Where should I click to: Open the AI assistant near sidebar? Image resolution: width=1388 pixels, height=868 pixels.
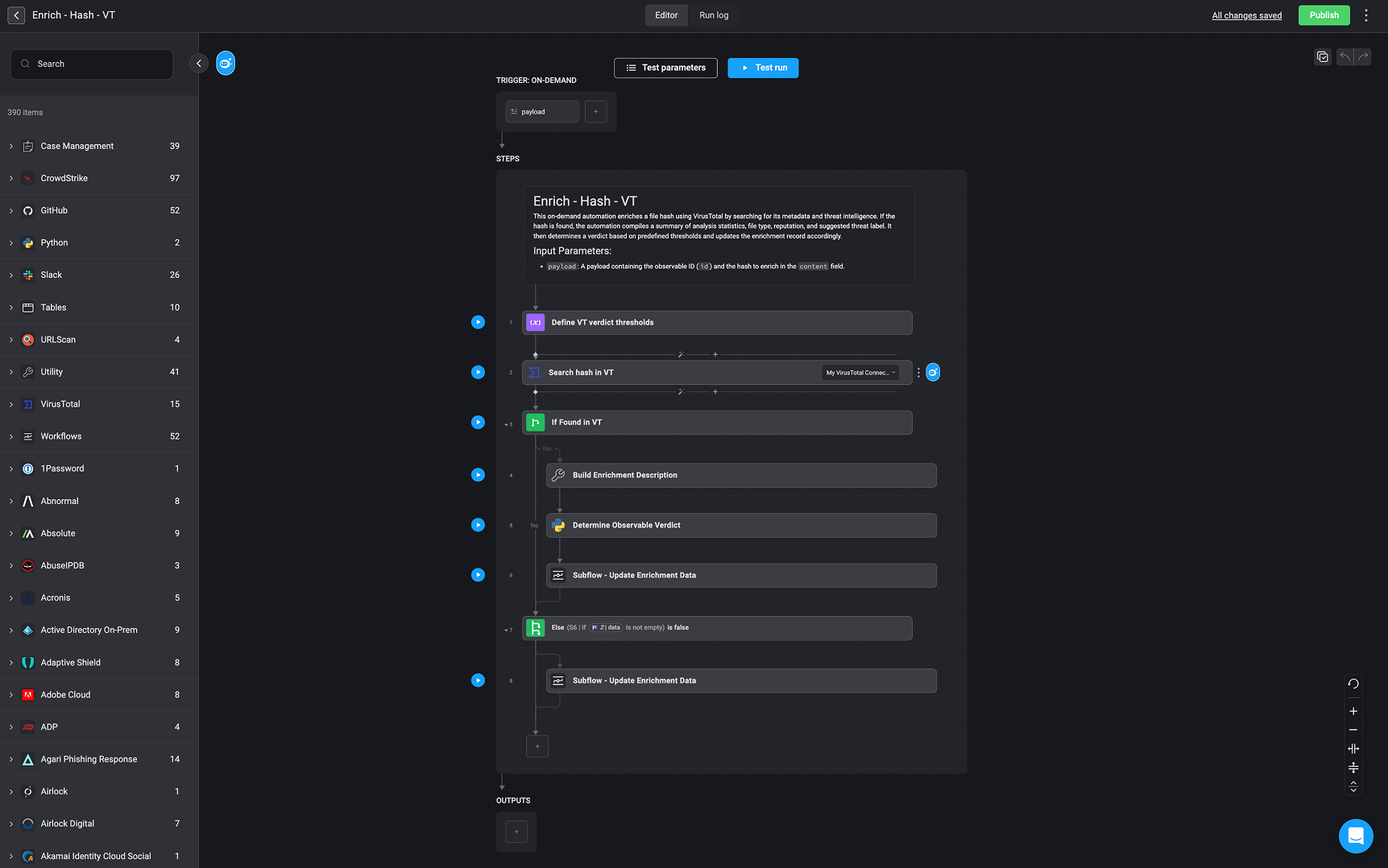coord(226,63)
